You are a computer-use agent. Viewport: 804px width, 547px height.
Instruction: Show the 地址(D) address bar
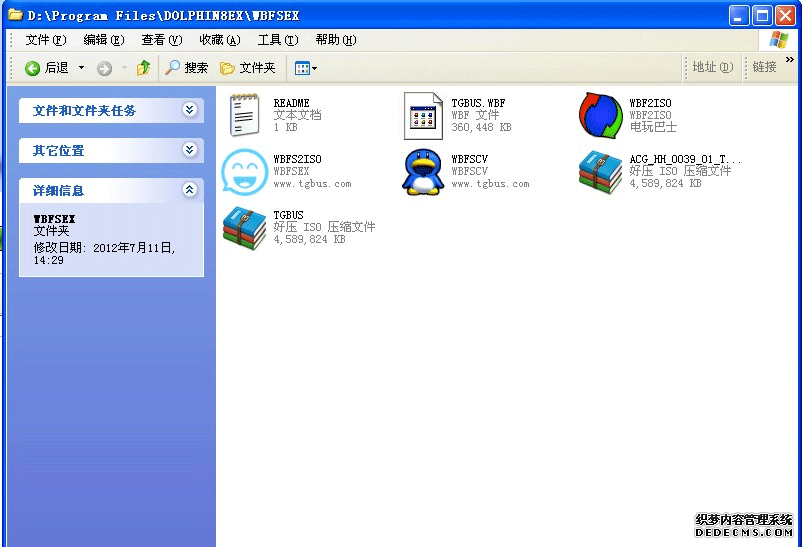pyautogui.click(x=712, y=67)
